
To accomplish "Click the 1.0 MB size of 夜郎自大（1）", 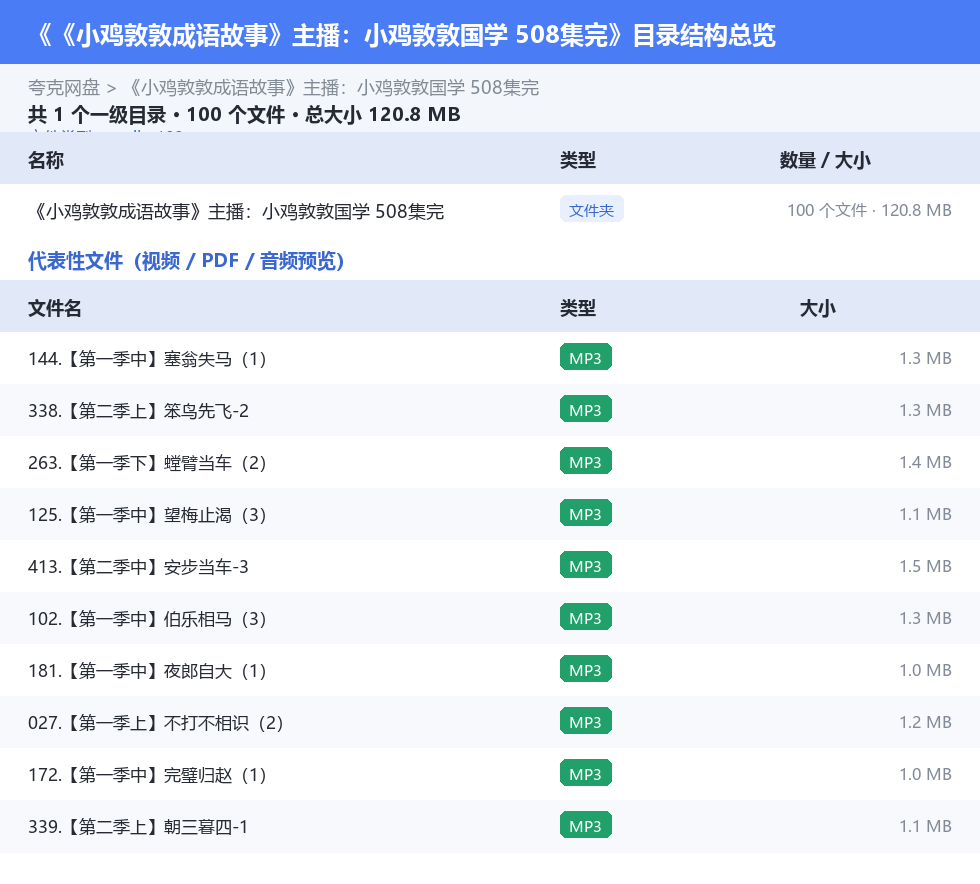I will pos(925,670).
